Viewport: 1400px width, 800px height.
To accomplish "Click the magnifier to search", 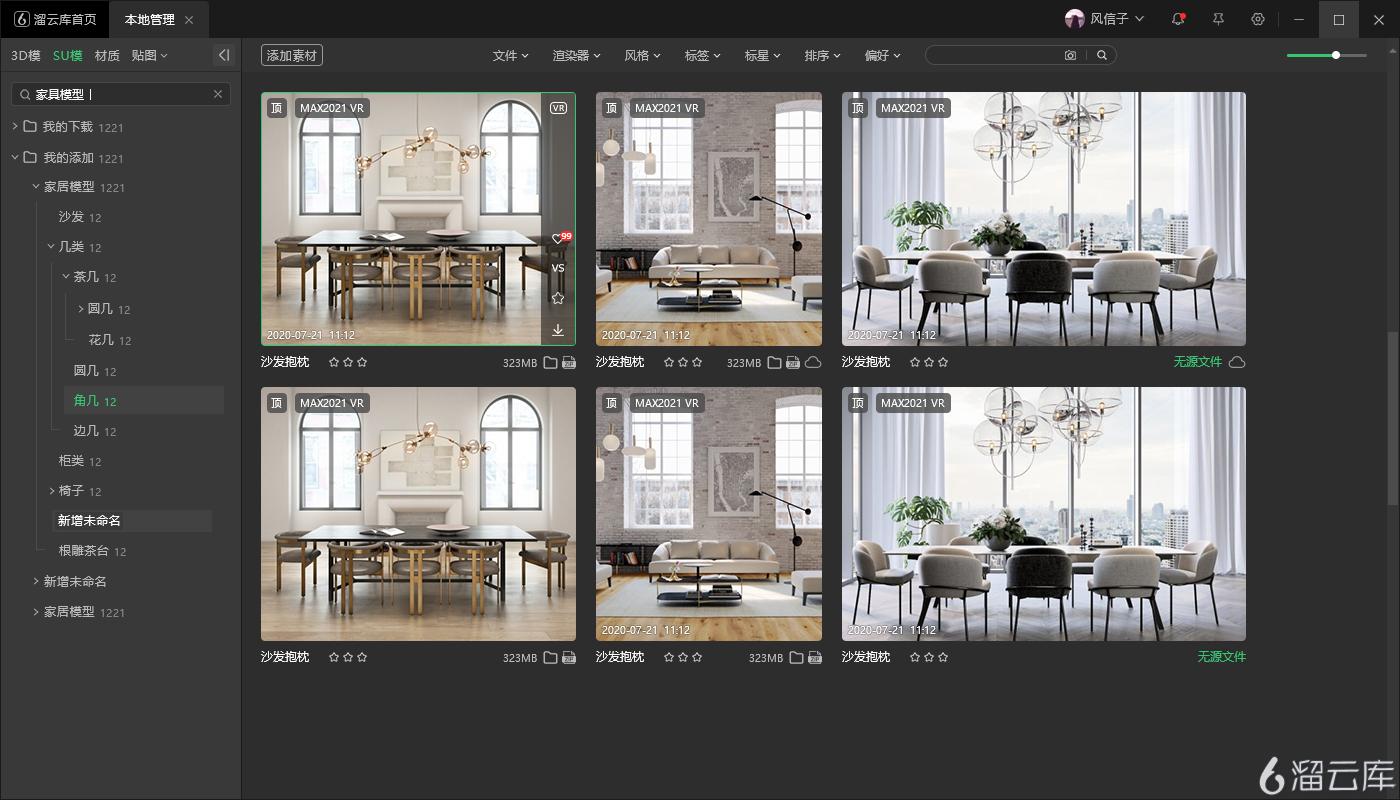I will (x=1101, y=55).
